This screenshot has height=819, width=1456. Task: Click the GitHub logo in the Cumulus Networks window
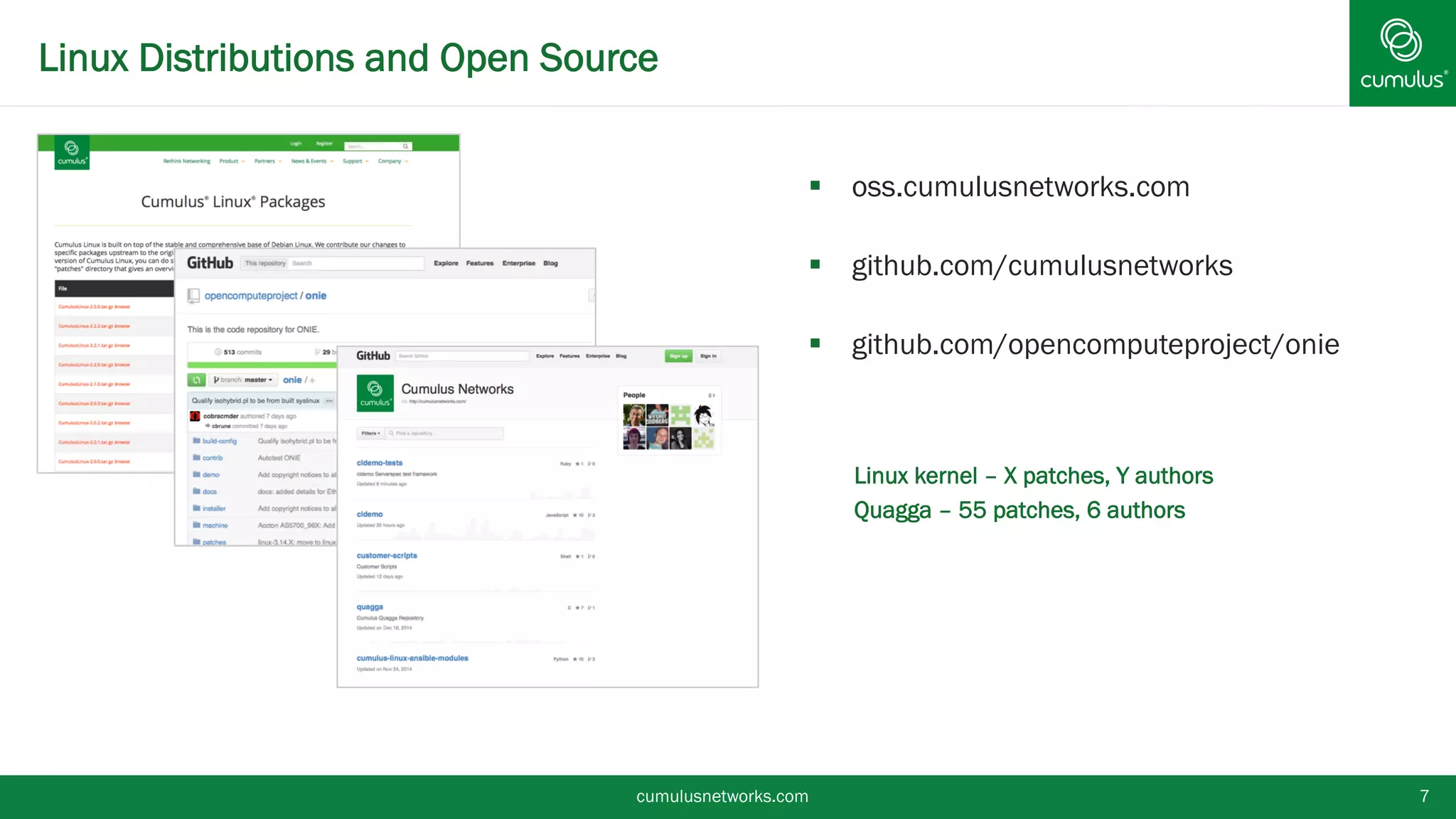[x=373, y=355]
